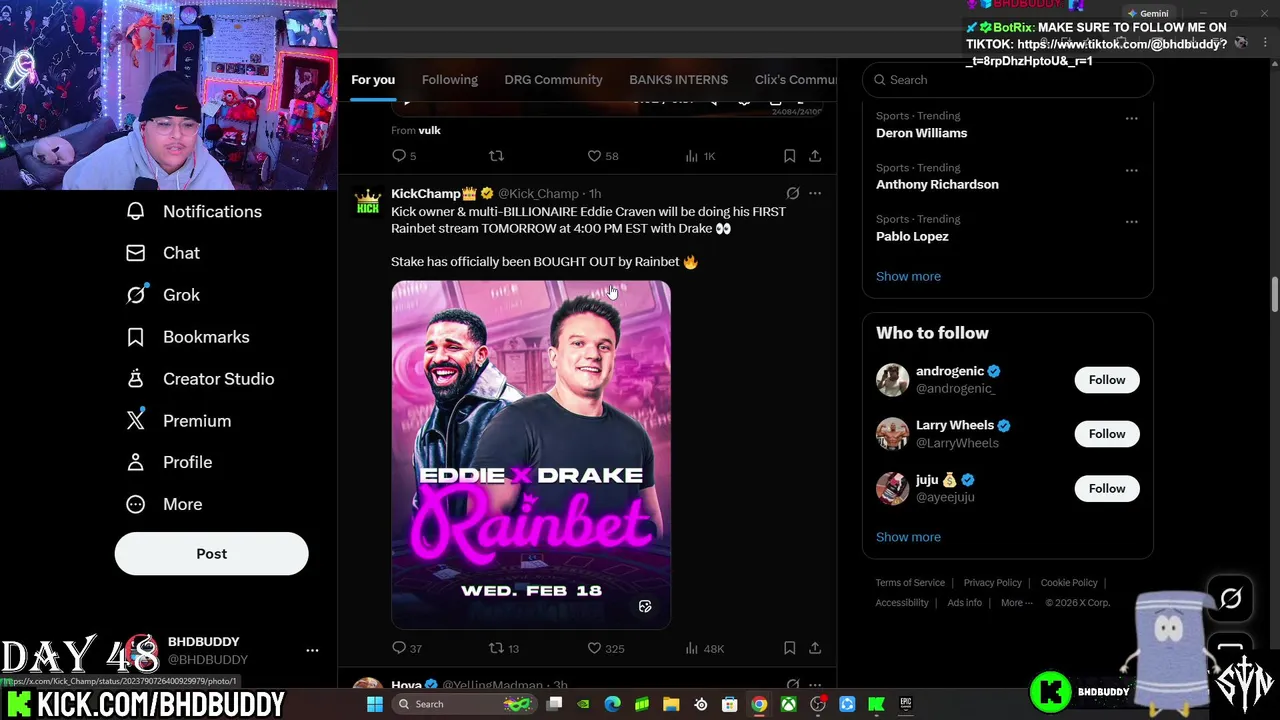Viewport: 1280px width, 720px height.
Task: Open the @Kick_Champ handle link
Action: point(538,193)
